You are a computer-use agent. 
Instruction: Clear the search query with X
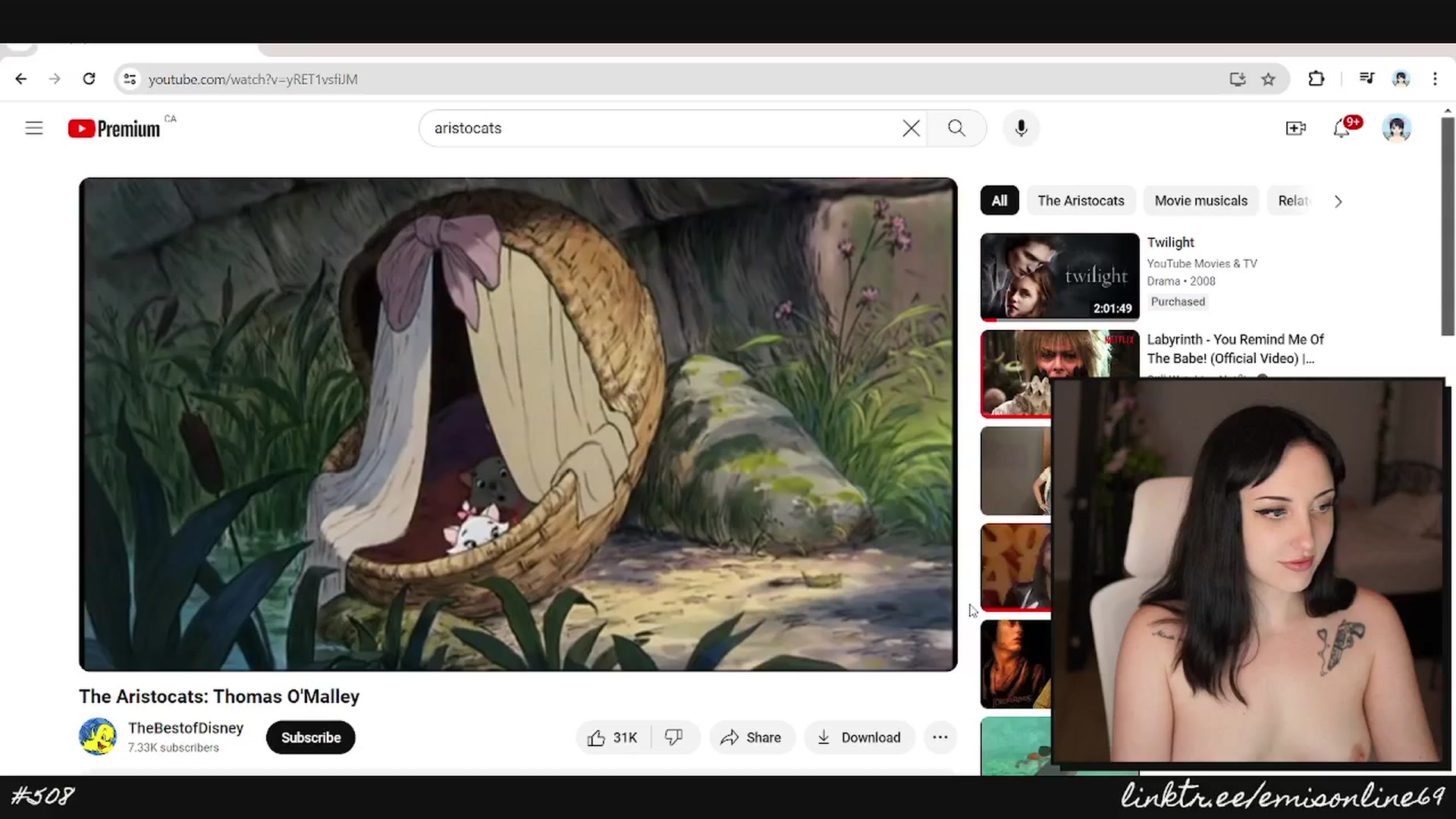click(x=912, y=128)
